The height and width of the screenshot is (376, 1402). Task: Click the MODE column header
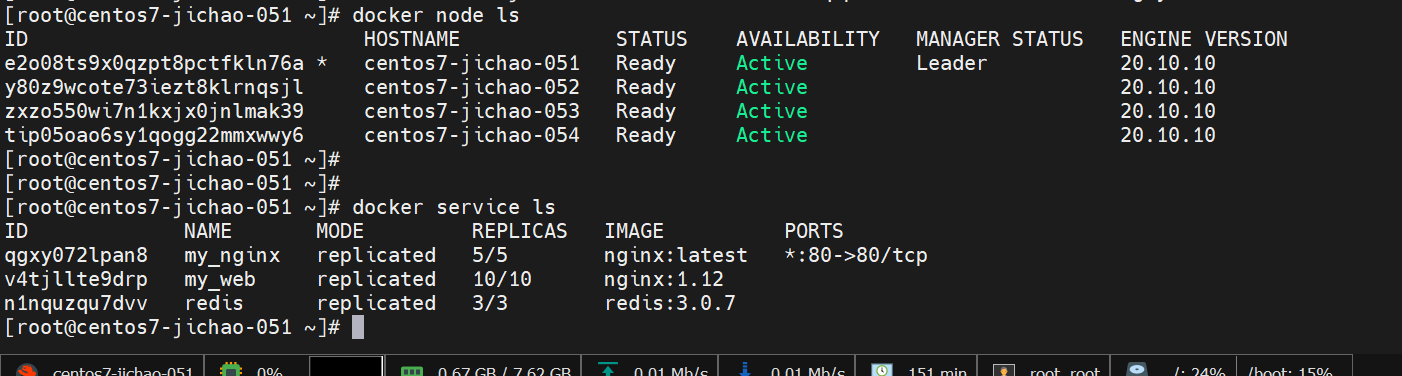340,232
